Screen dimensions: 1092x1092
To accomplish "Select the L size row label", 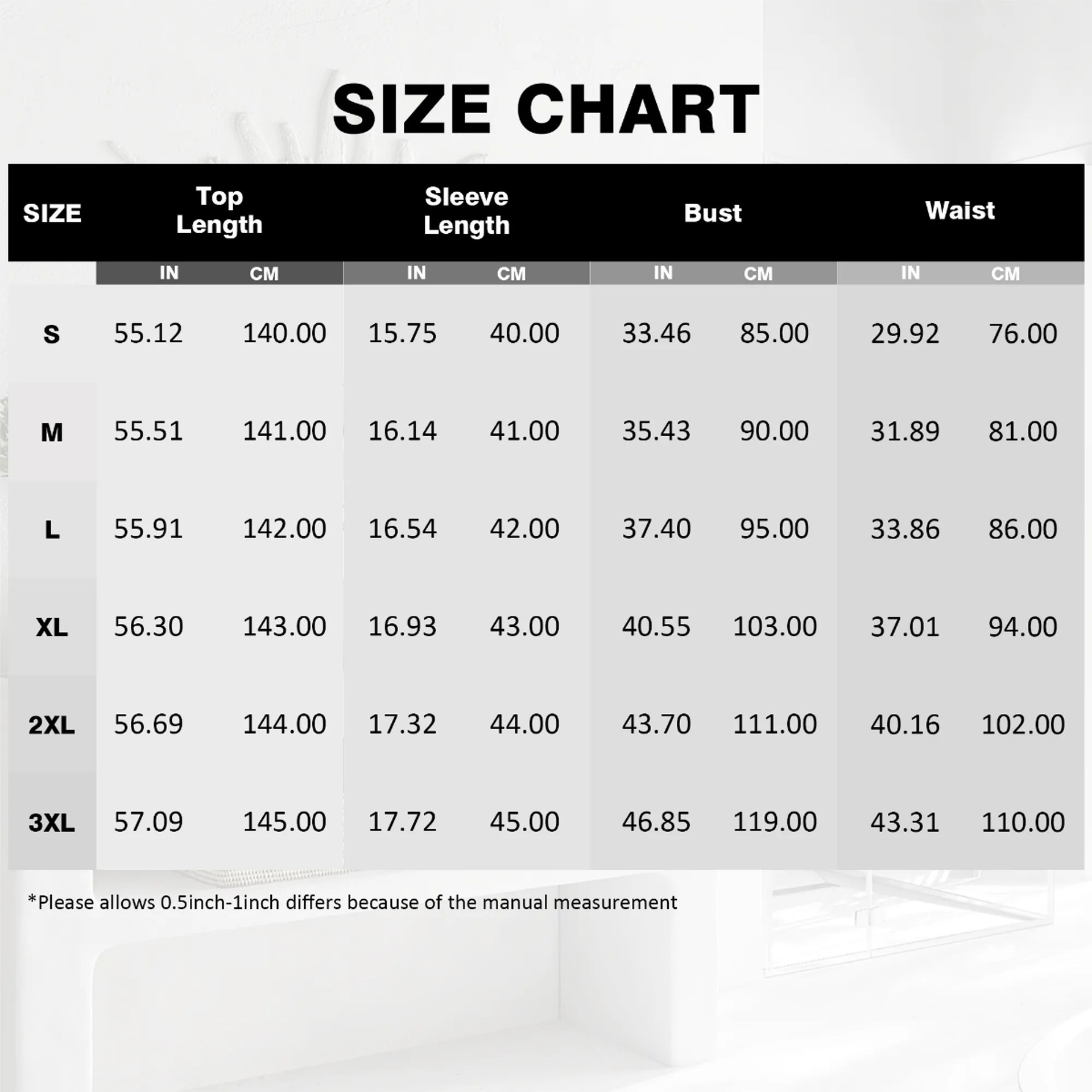I will tap(52, 531).
